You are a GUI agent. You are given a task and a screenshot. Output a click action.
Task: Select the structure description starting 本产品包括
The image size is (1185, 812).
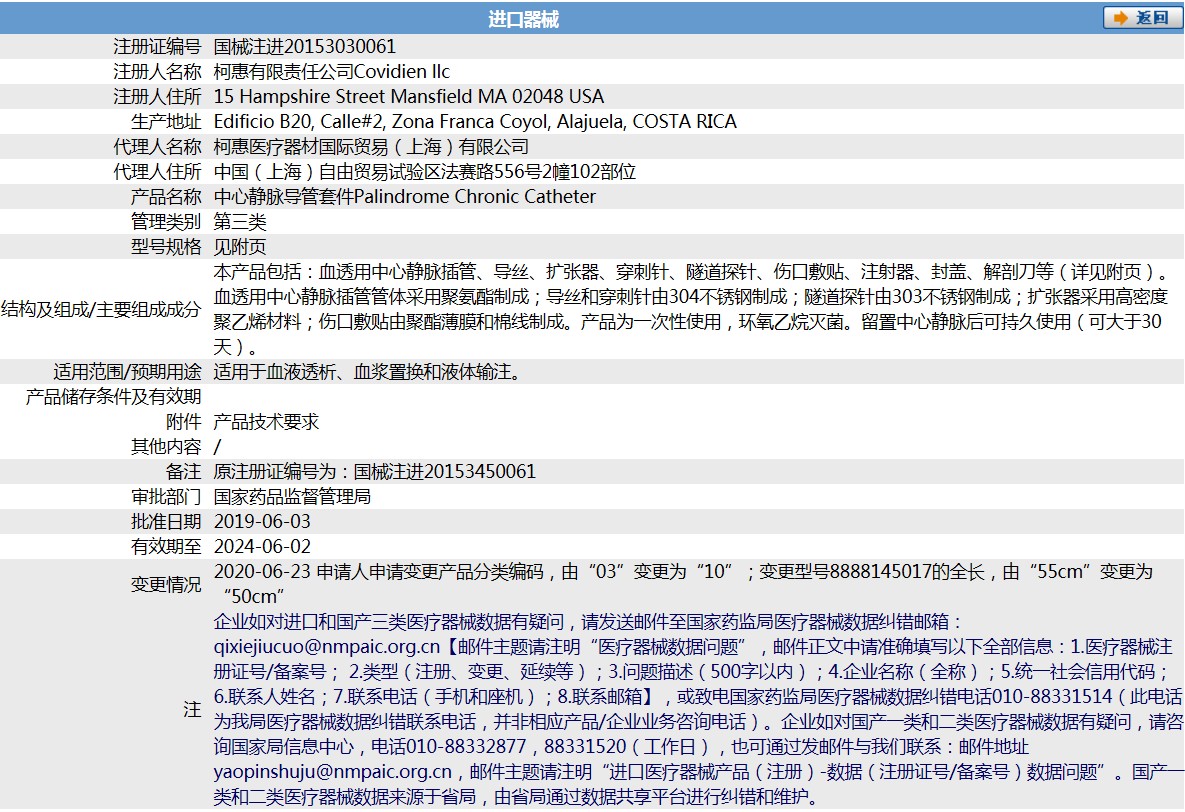click(x=692, y=309)
